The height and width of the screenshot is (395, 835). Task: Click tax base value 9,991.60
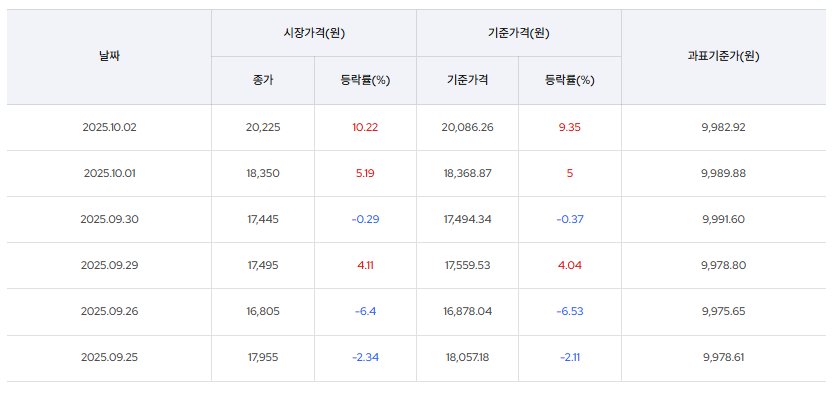coord(724,219)
